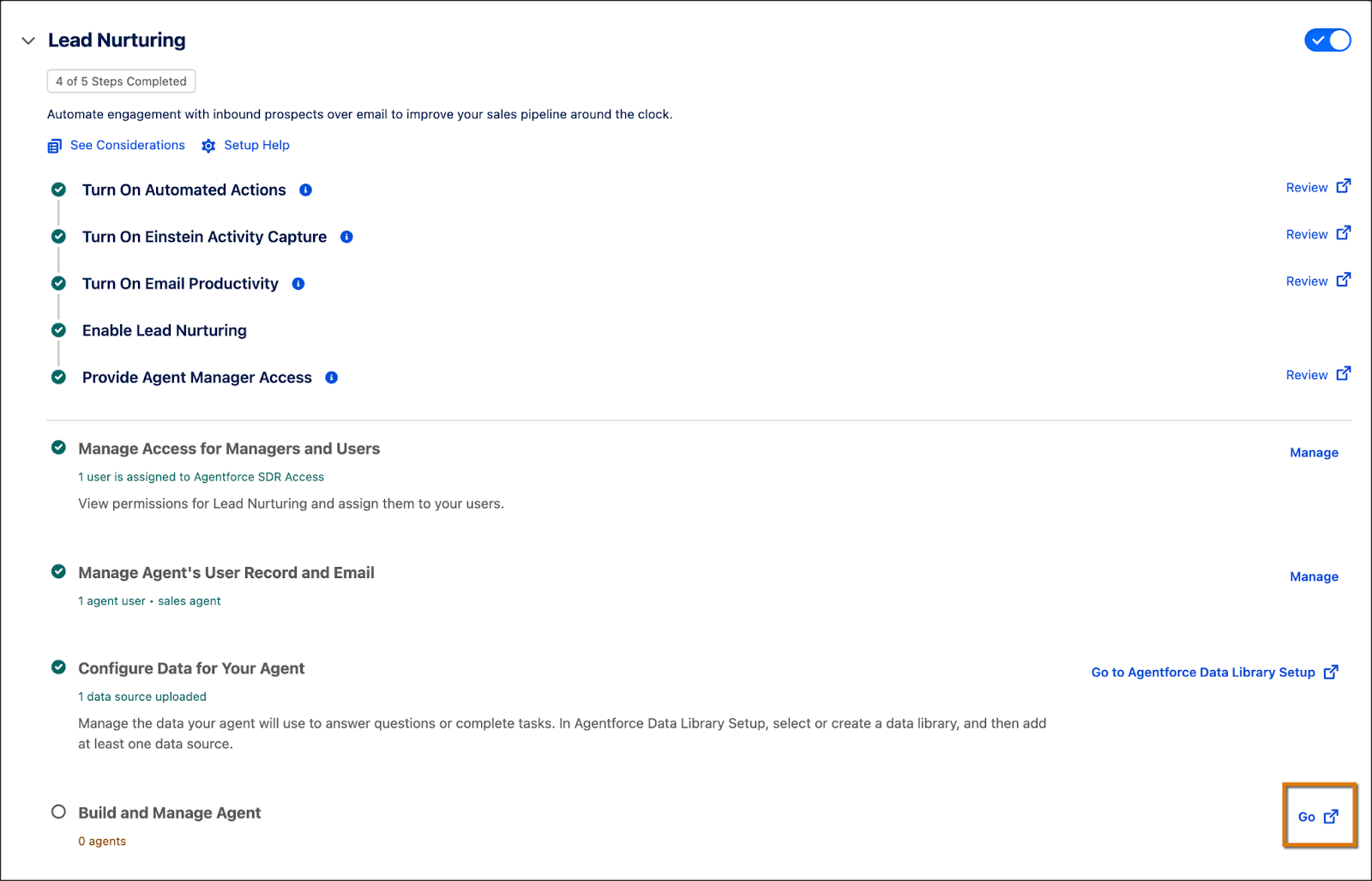Image resolution: width=1372 pixels, height=881 pixels.
Task: Click info icon beside Turn On Email Productivity
Action: pyautogui.click(x=298, y=283)
